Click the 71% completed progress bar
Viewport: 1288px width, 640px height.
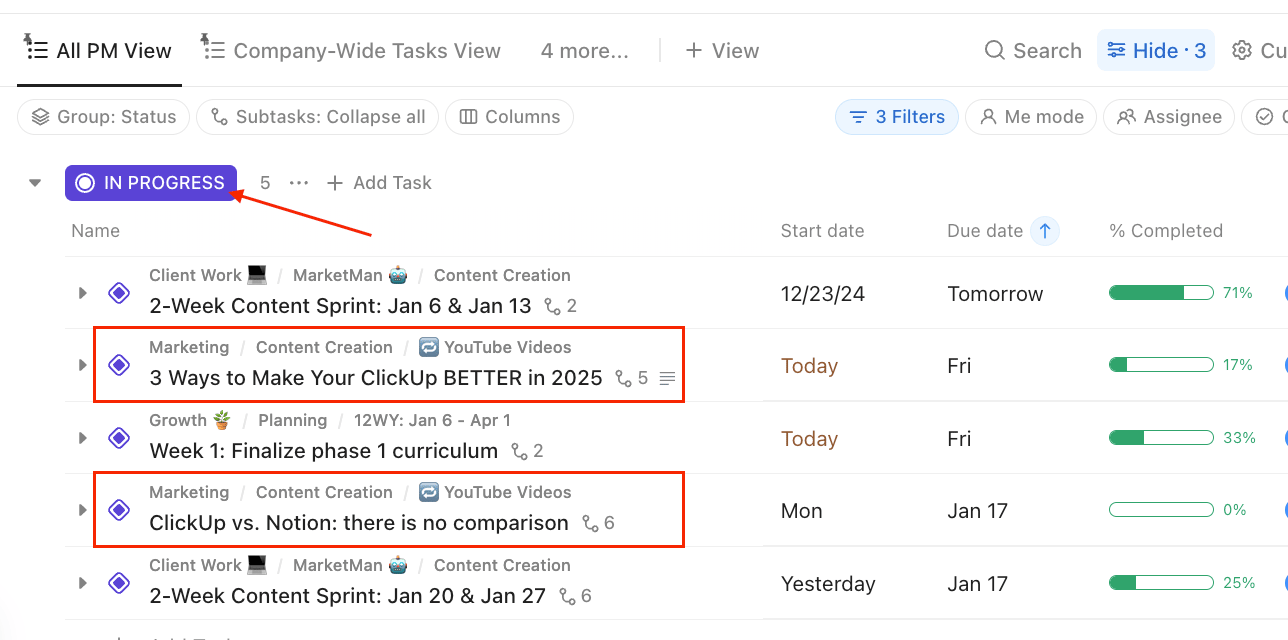coord(1161,293)
